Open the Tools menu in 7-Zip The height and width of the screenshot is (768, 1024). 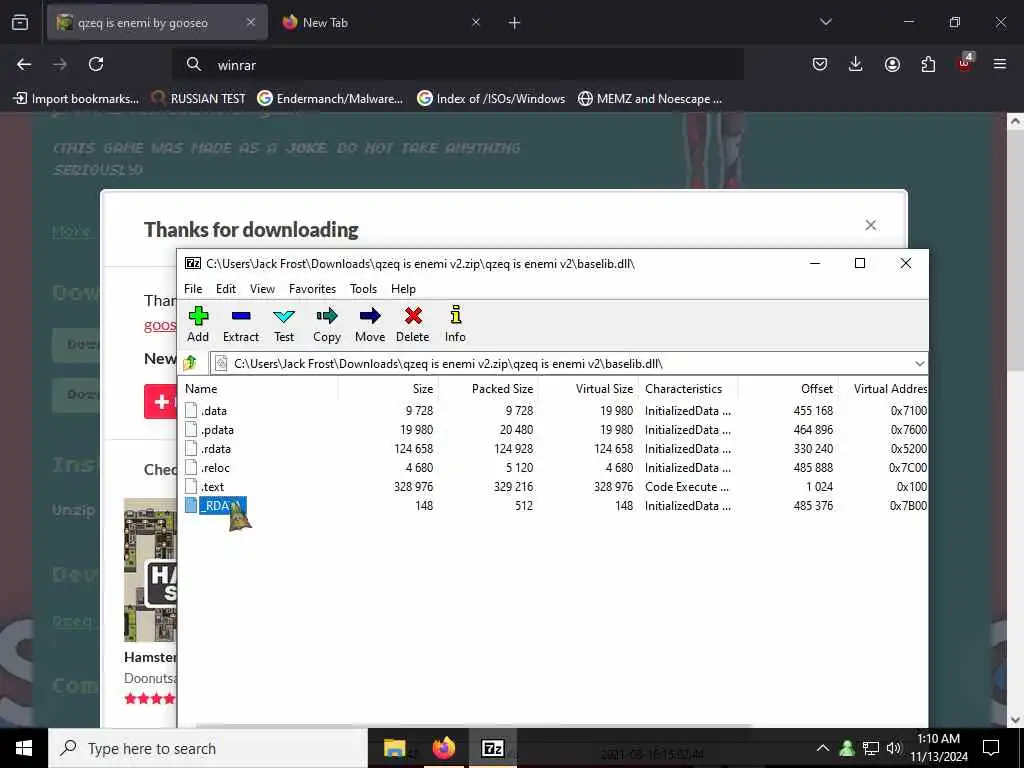pyautogui.click(x=363, y=289)
